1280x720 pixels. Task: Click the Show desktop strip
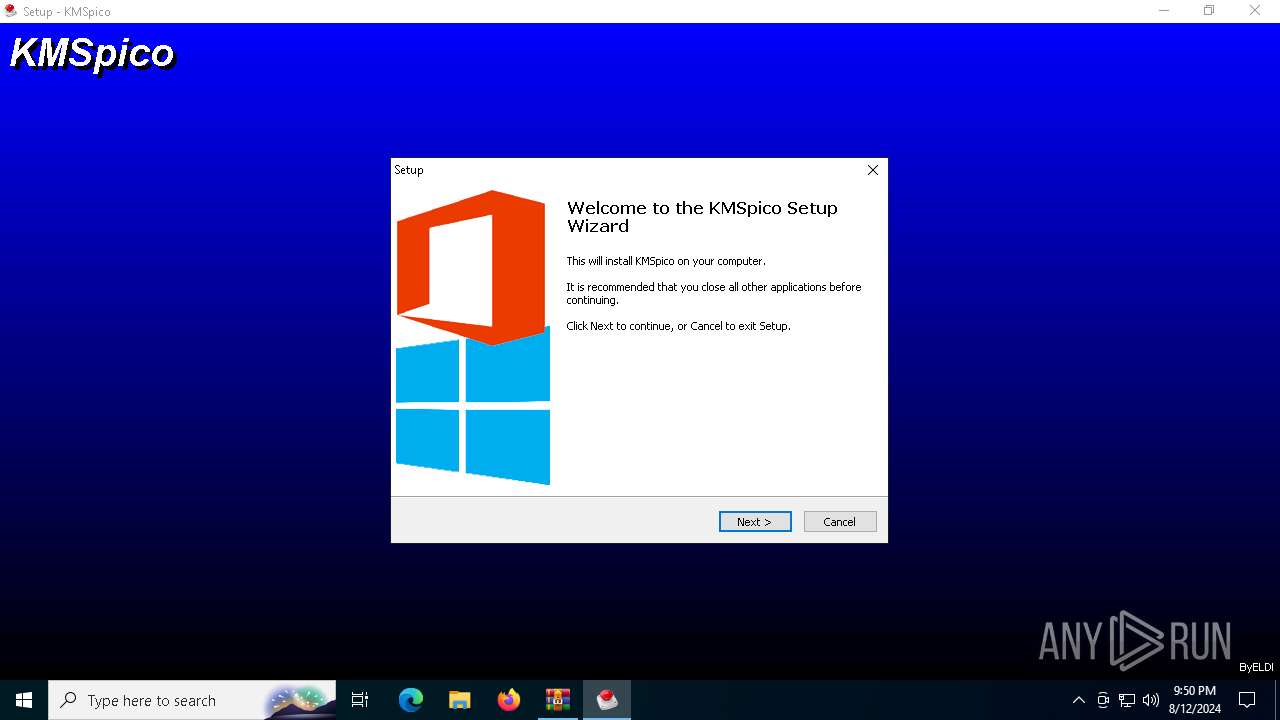click(x=1277, y=700)
